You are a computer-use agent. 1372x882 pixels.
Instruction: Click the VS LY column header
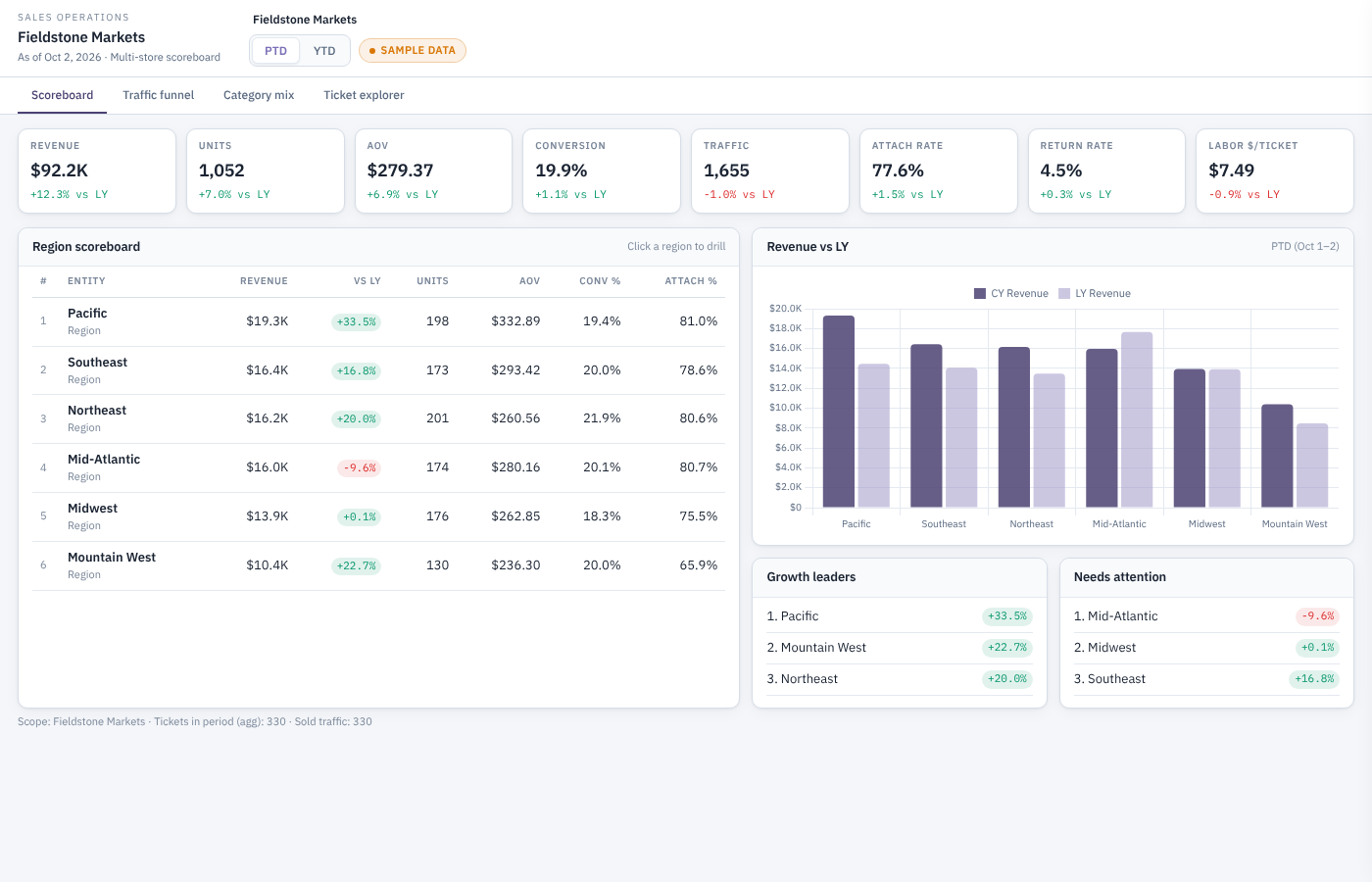click(x=367, y=281)
